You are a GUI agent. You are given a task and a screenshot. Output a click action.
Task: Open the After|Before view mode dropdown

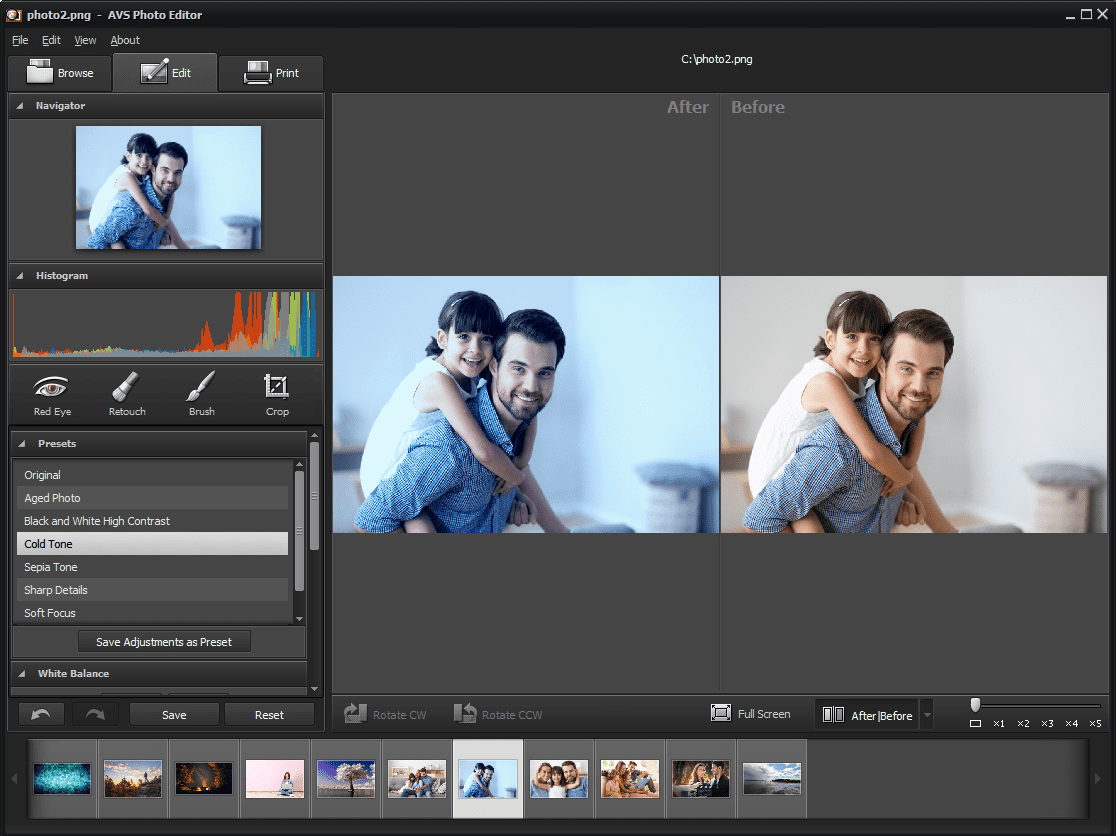click(x=927, y=715)
